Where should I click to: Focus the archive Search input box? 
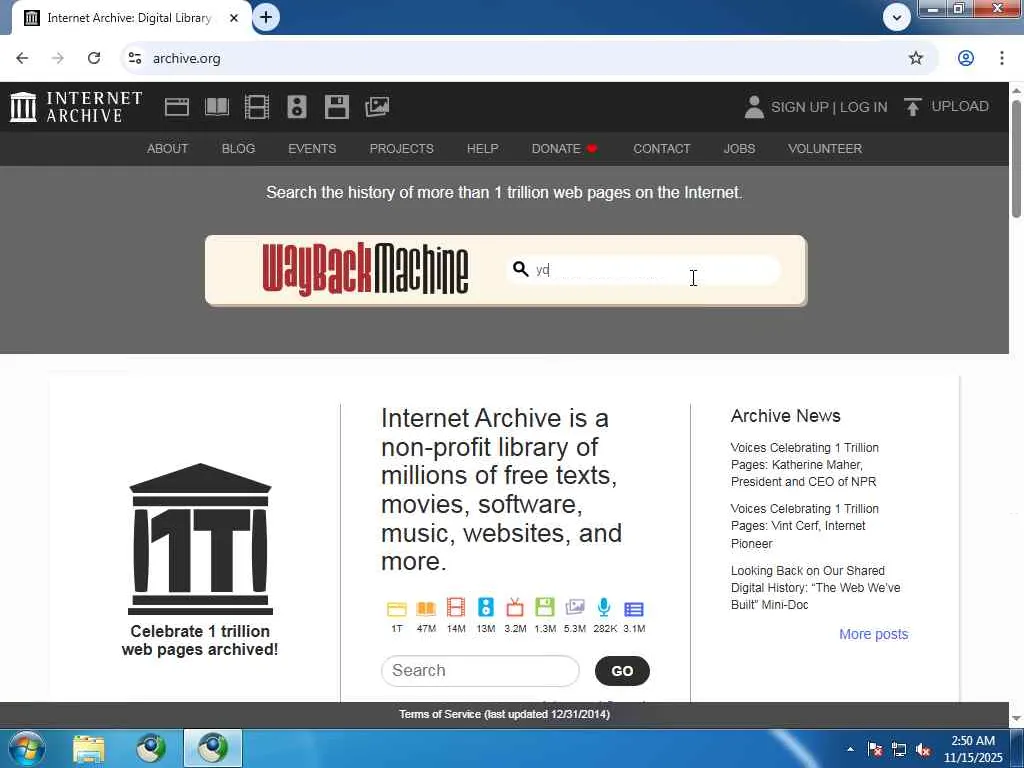[x=480, y=671]
